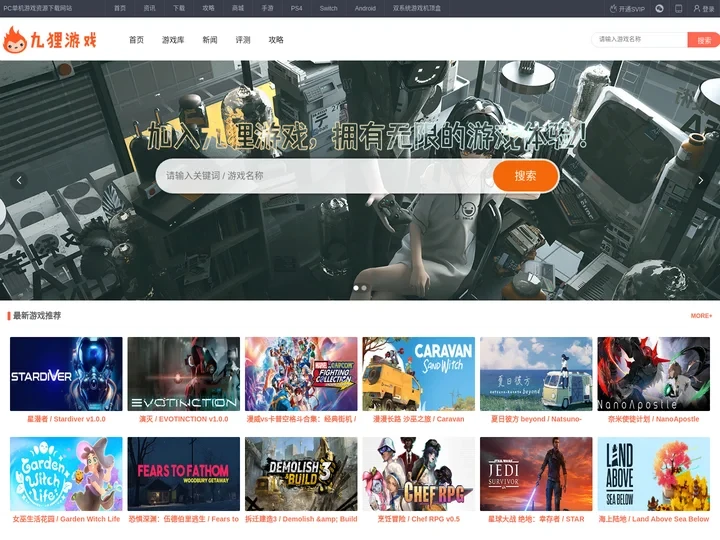Click the 女巫生活花园 / Garden Witch Life title

66,519
